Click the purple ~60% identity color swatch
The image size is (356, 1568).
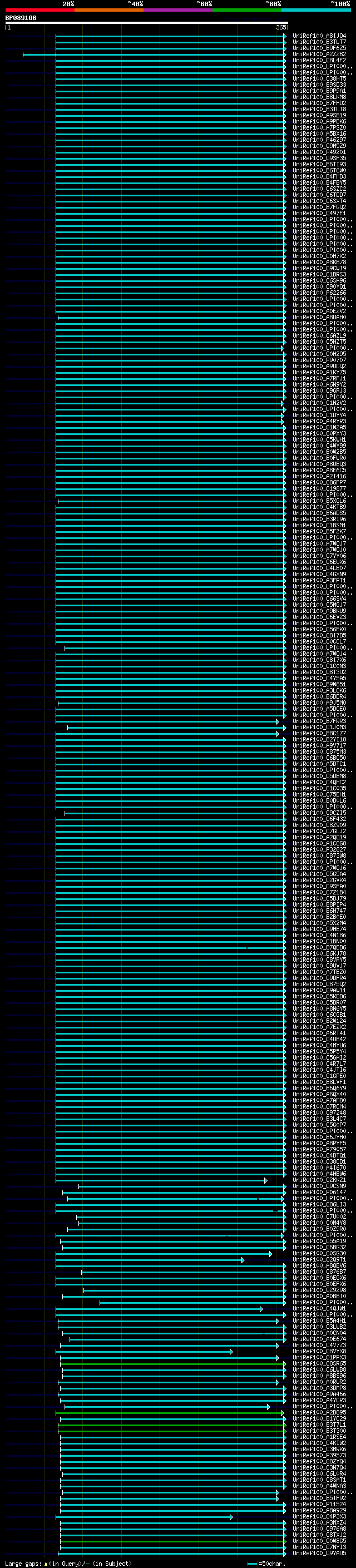(x=177, y=10)
